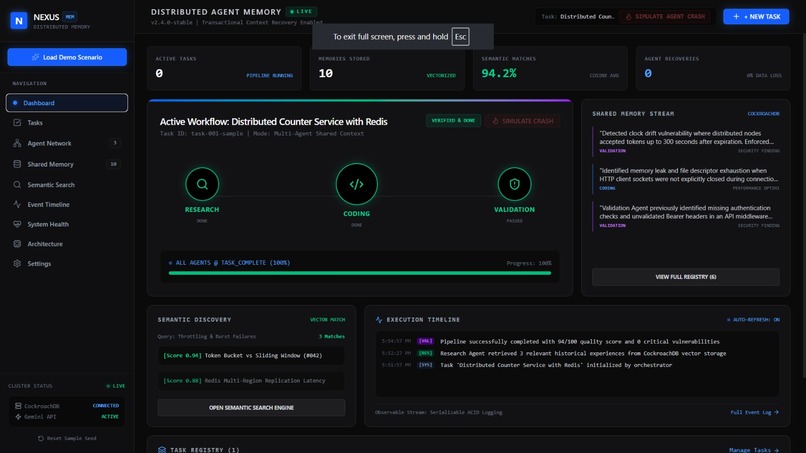Click the Manage Tasks link
The image size is (806, 453).
tap(754, 450)
